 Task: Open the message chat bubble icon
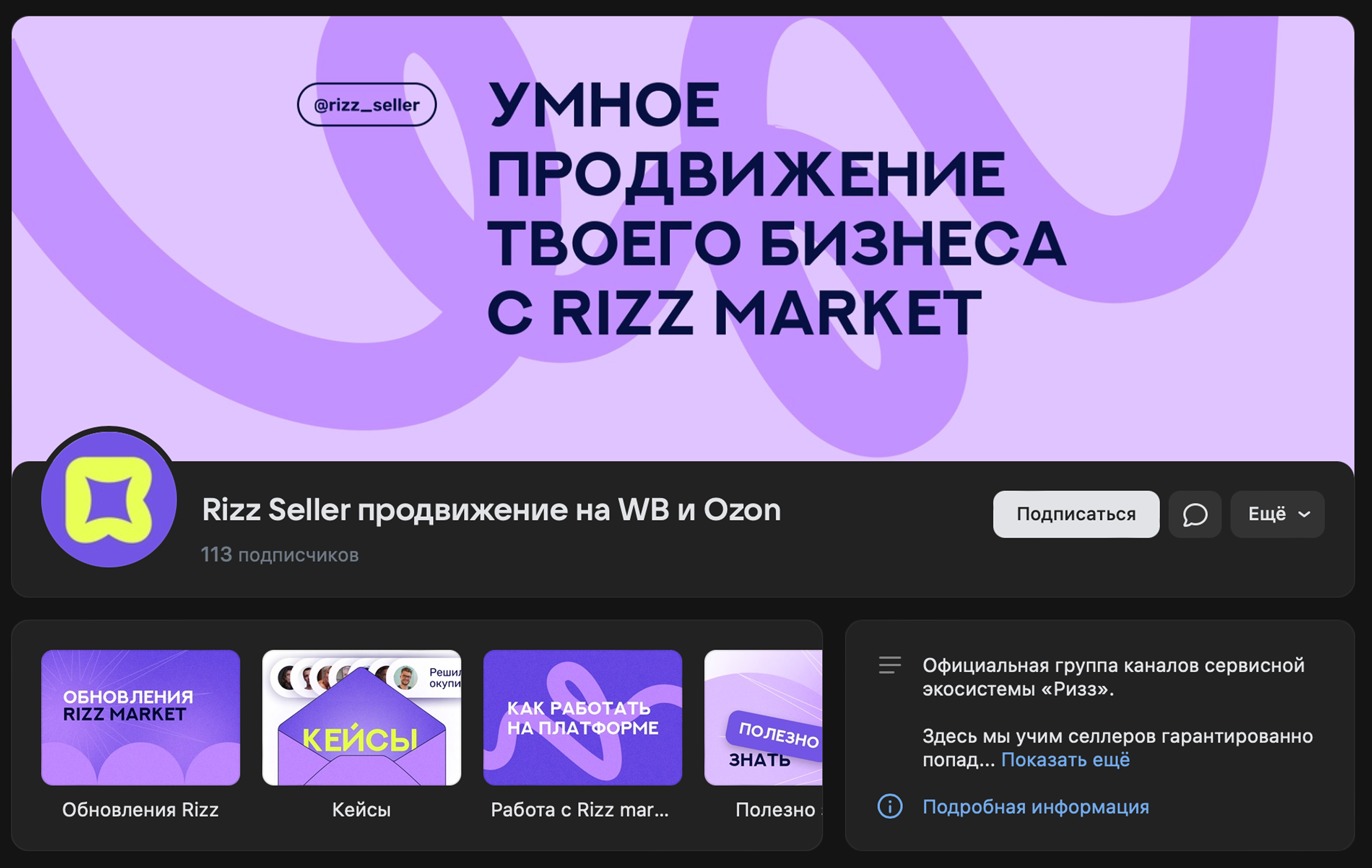1194,514
